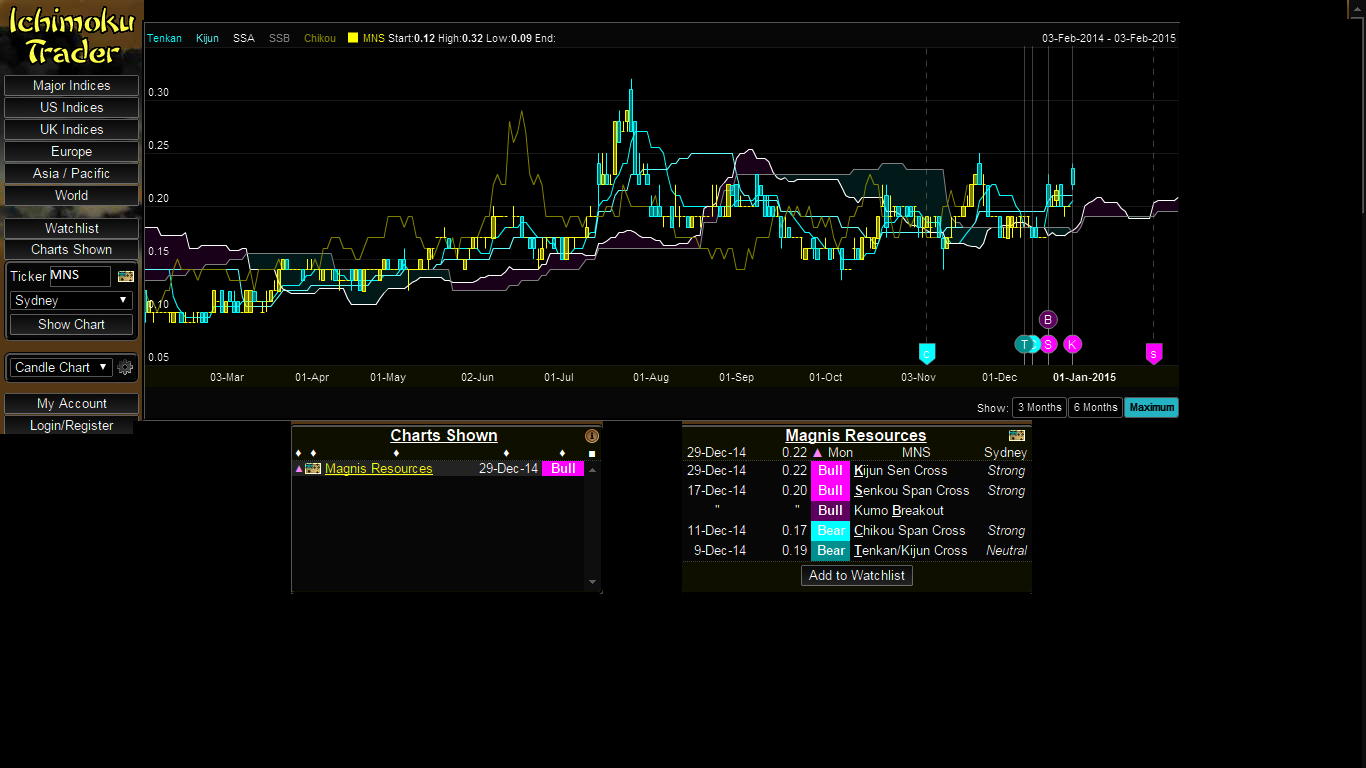1366x768 pixels.
Task: Open chart settings gear icon
Action: point(125,367)
